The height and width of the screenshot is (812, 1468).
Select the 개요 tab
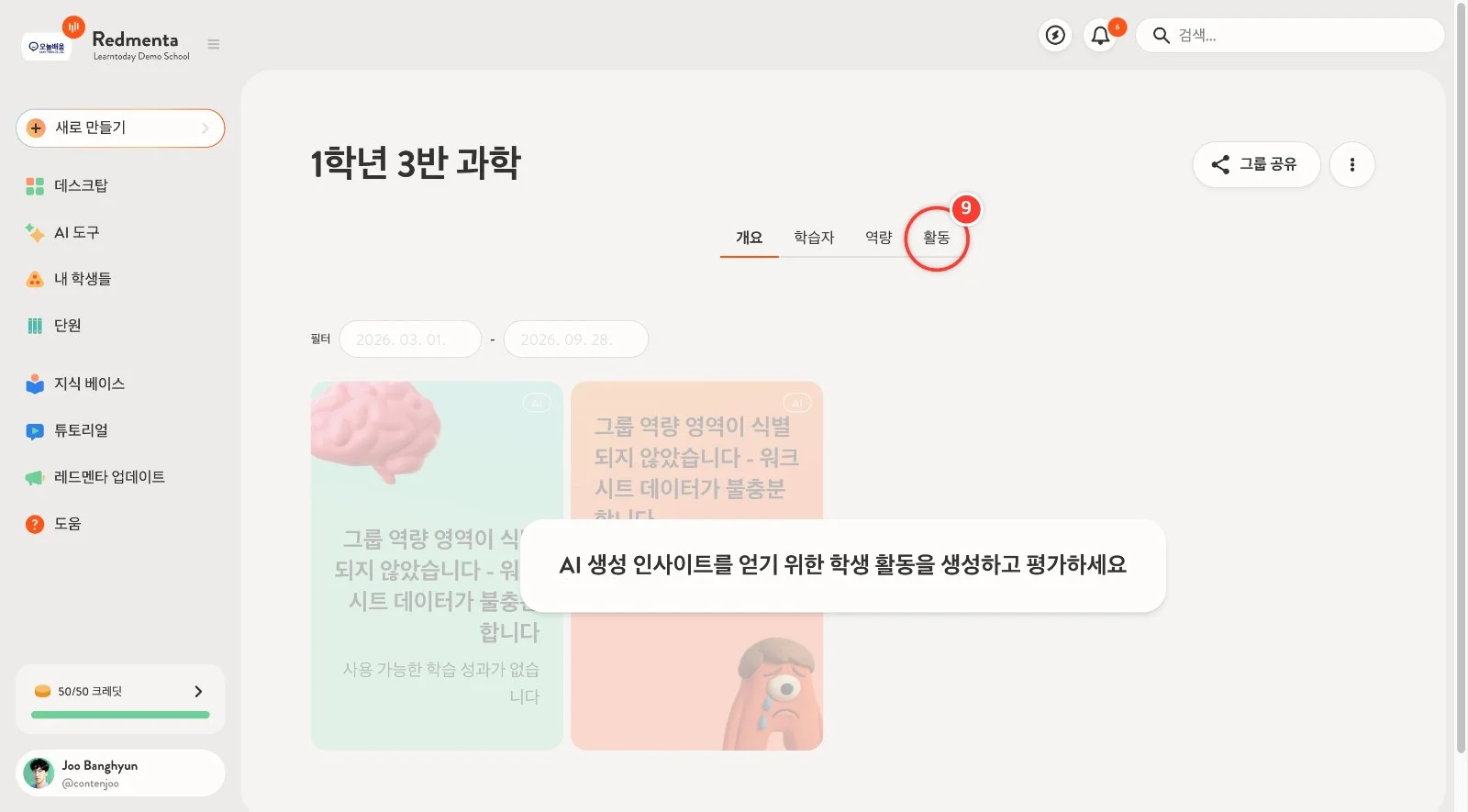point(749,238)
